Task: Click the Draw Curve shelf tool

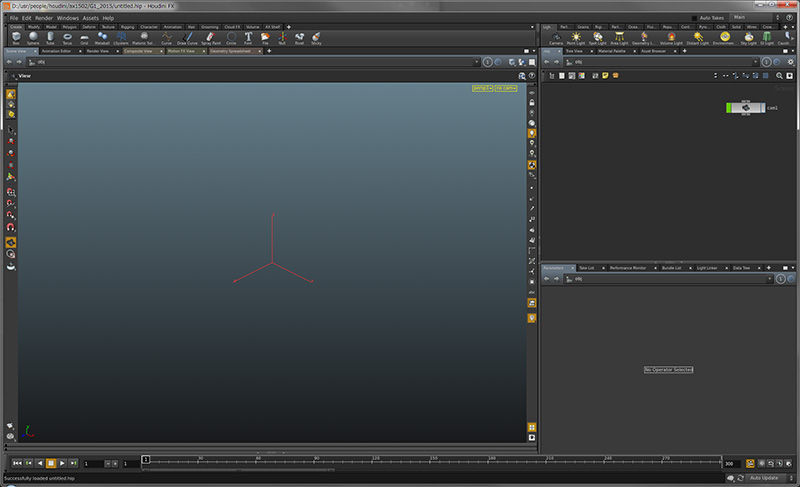Action: [x=189, y=38]
